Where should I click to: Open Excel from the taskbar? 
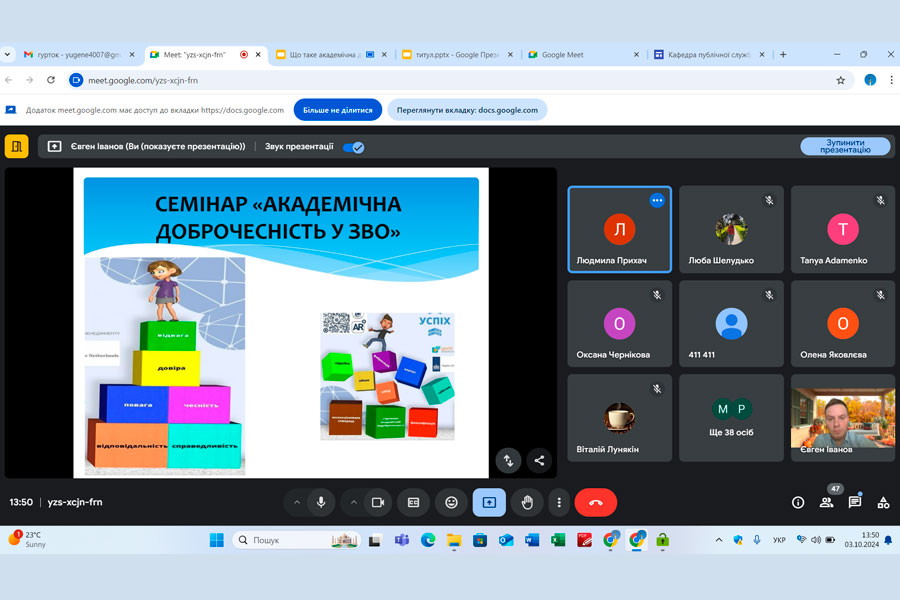point(558,540)
